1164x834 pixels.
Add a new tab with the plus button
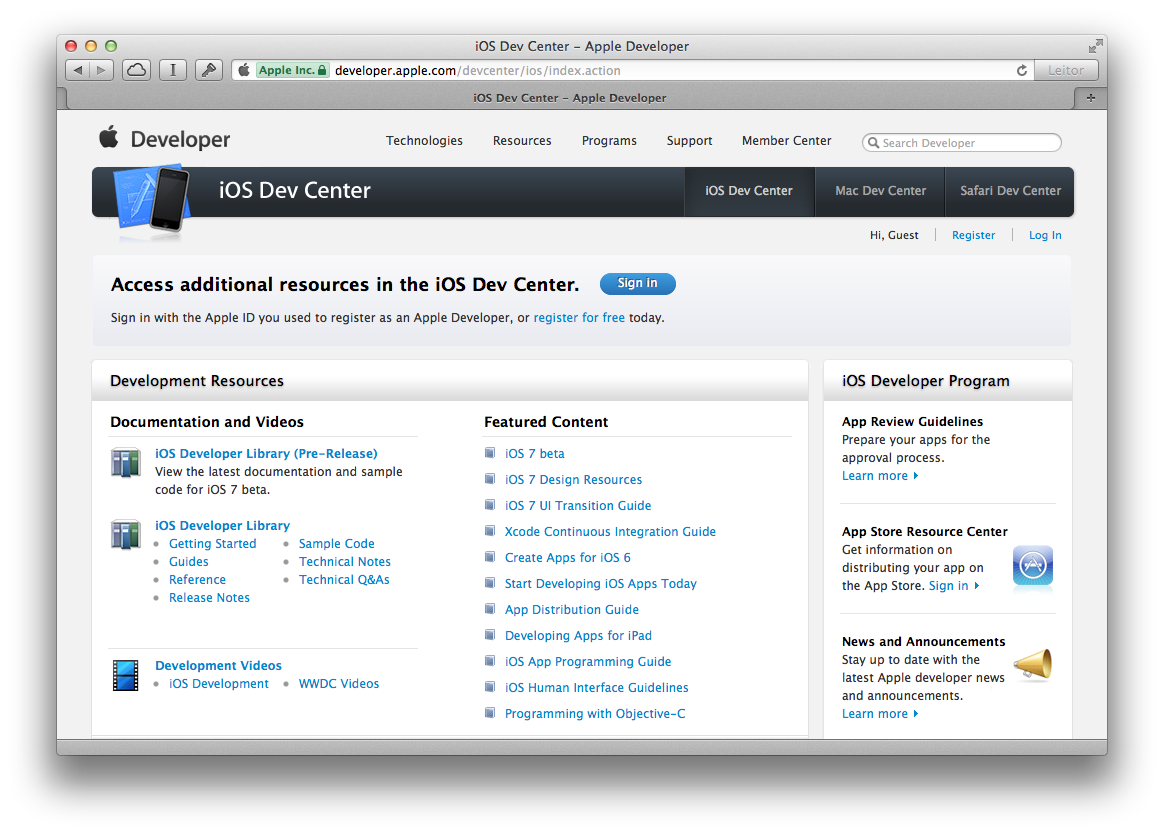click(x=1091, y=97)
